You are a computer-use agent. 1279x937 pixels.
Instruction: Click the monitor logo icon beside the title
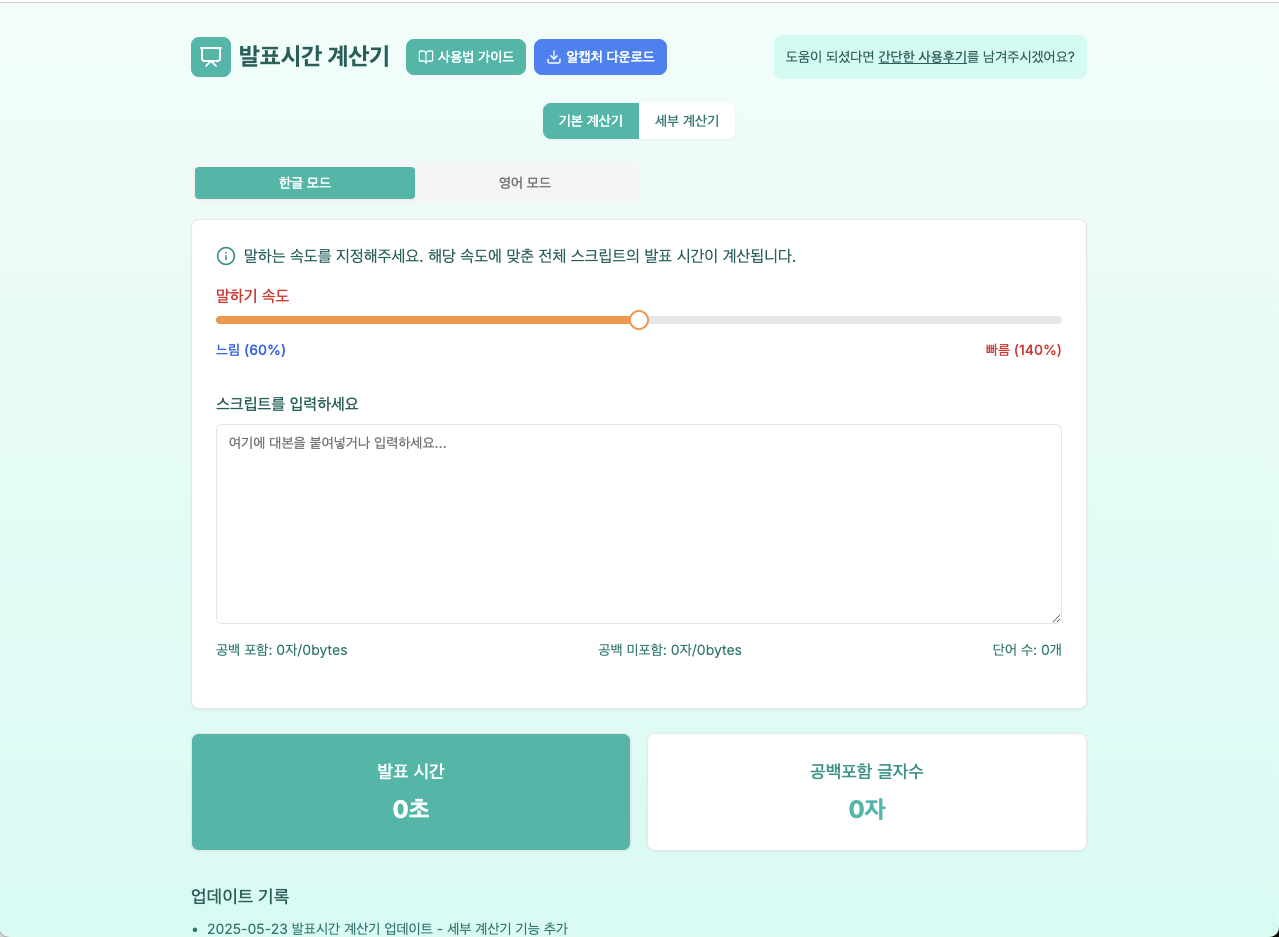(x=211, y=56)
